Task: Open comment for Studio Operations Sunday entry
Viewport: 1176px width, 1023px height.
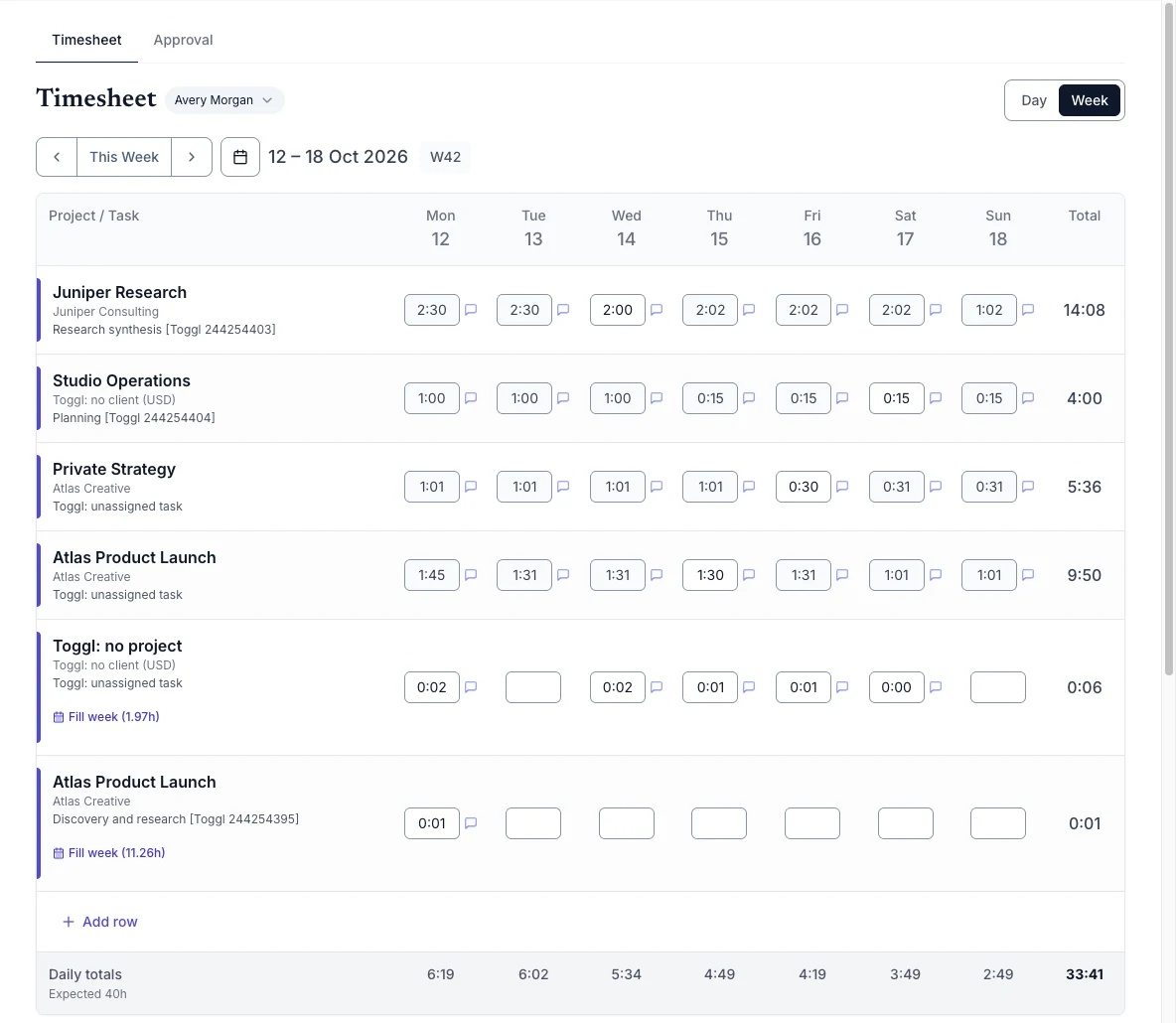Action: click(1028, 398)
